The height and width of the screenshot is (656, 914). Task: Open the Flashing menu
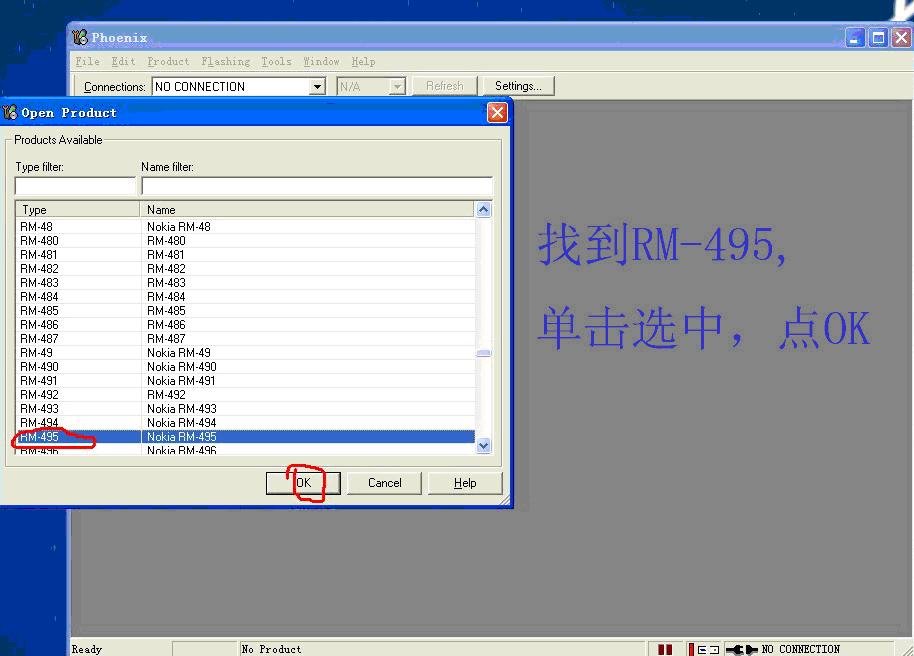(x=225, y=61)
